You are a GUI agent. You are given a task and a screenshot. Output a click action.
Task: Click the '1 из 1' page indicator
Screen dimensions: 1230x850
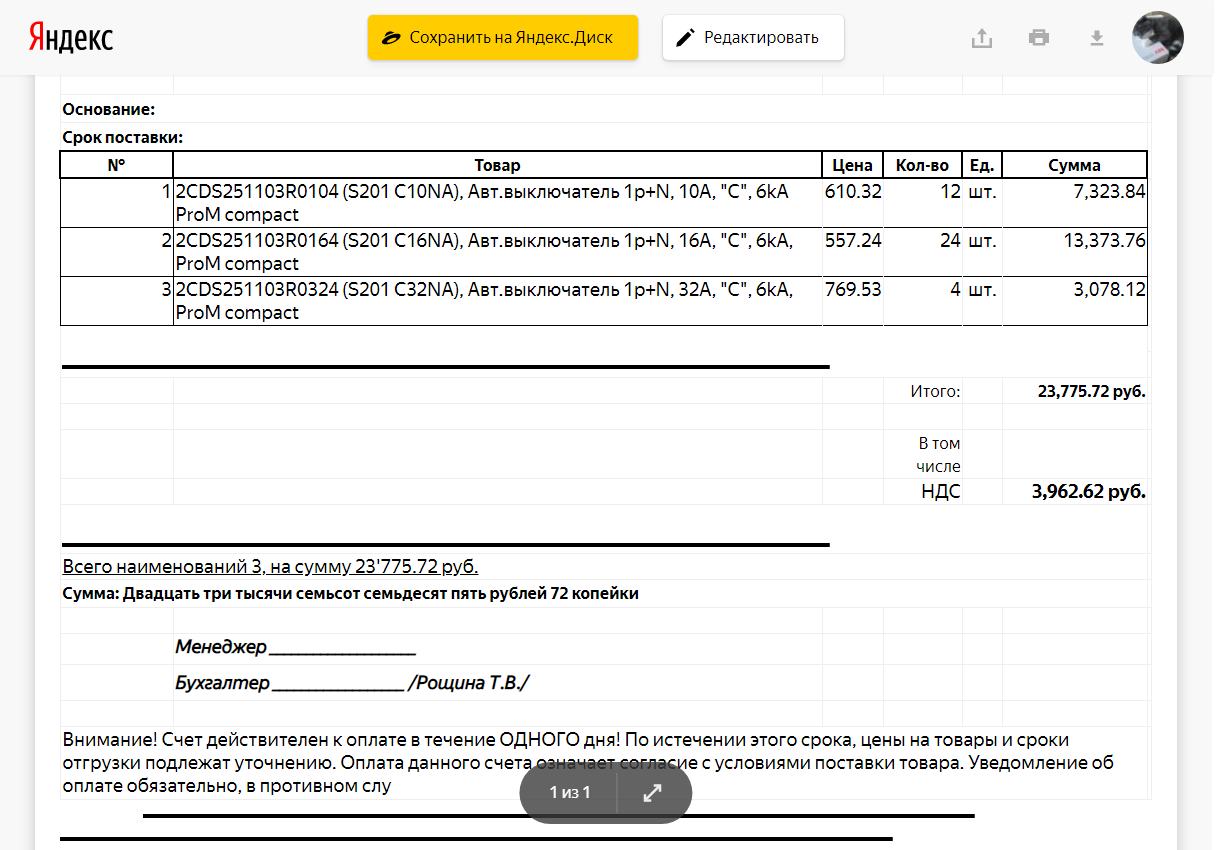pos(570,793)
